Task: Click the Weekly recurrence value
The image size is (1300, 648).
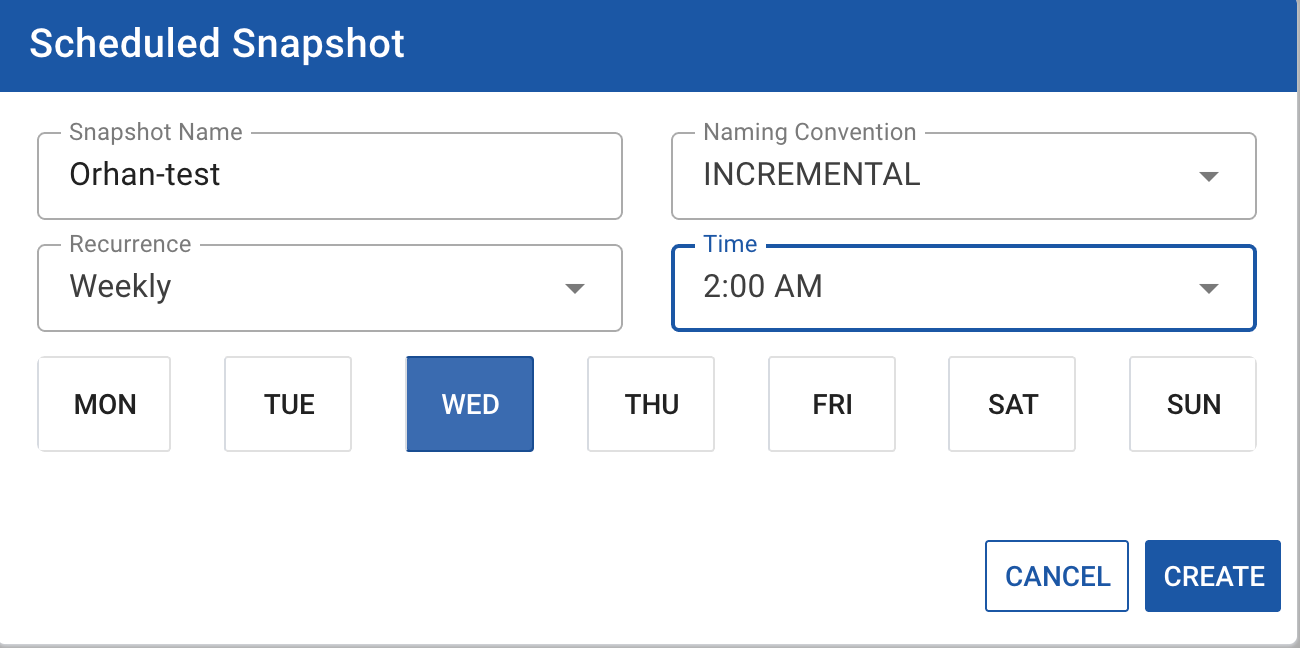Action: click(x=121, y=287)
